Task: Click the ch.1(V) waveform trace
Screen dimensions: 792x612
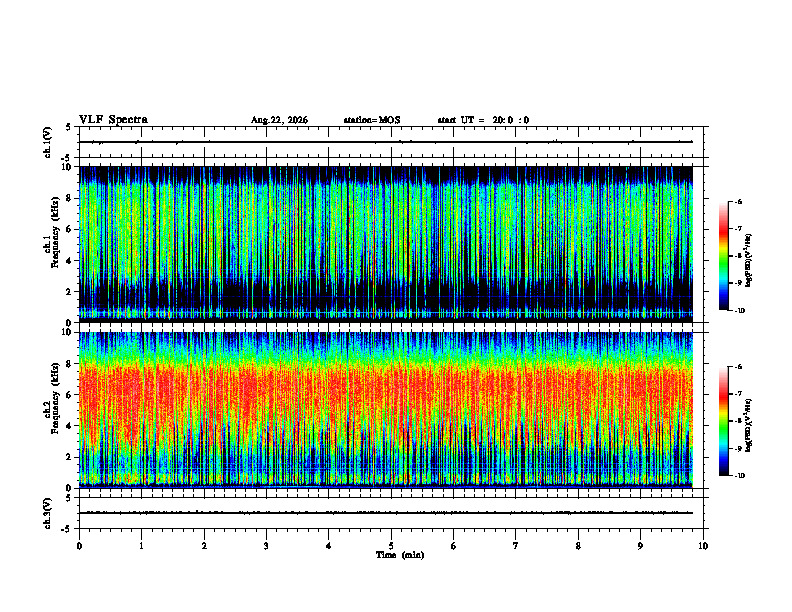Action: point(386,142)
